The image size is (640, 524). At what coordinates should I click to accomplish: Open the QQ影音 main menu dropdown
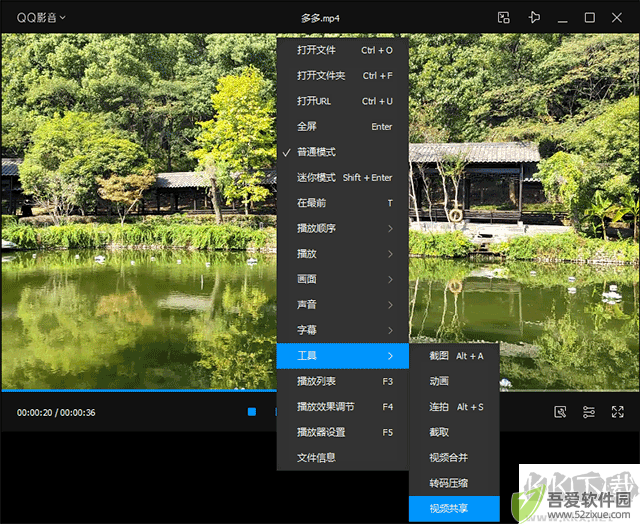[x=41, y=18]
